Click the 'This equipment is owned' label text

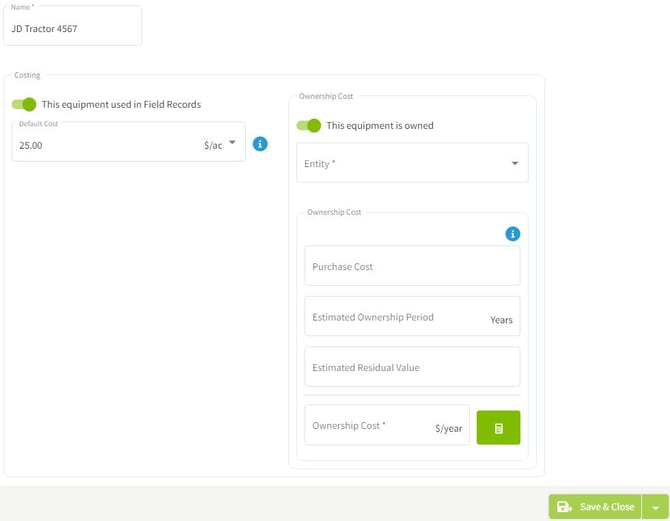380,126
